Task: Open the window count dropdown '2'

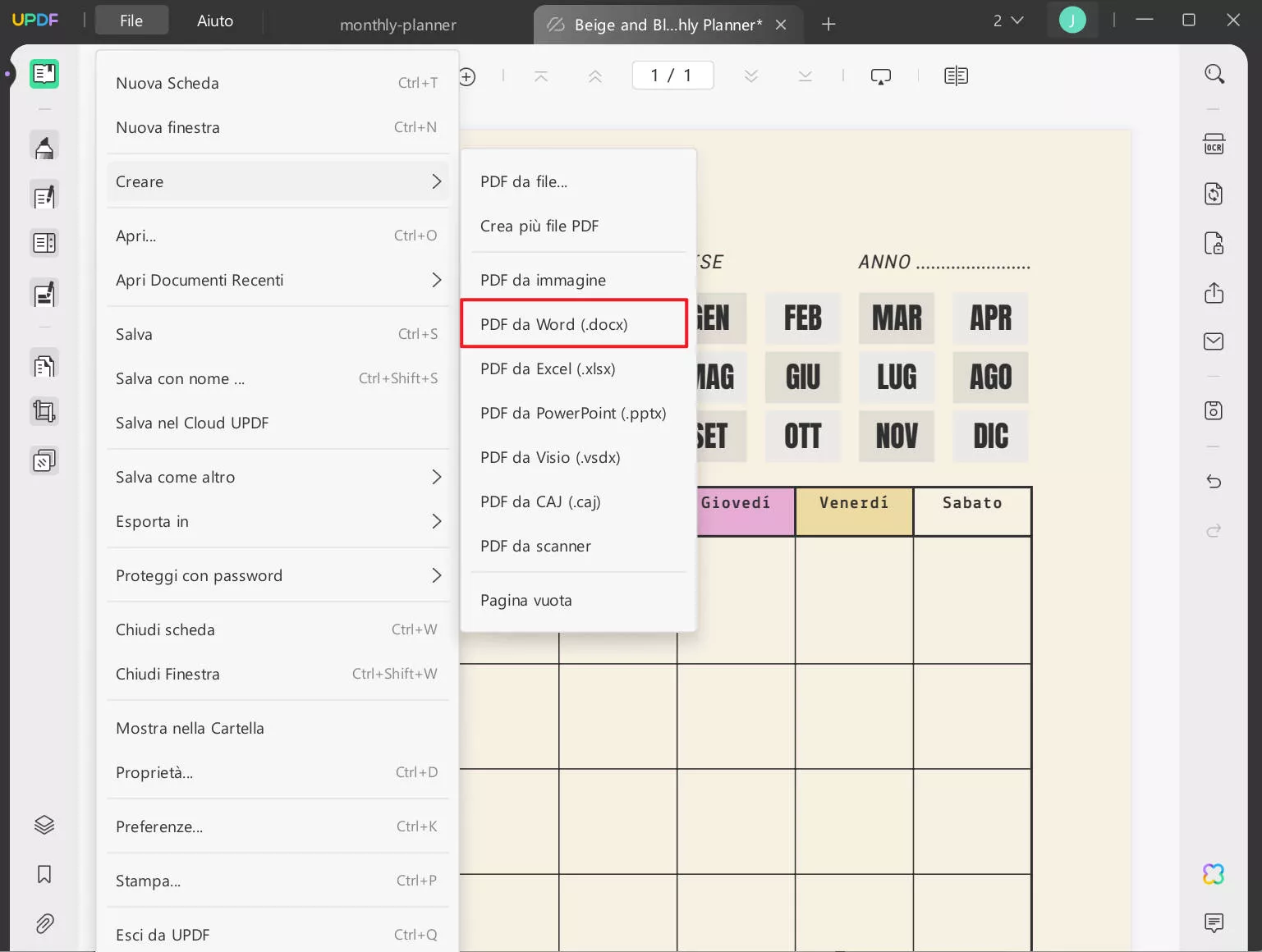Action: pos(1008,21)
